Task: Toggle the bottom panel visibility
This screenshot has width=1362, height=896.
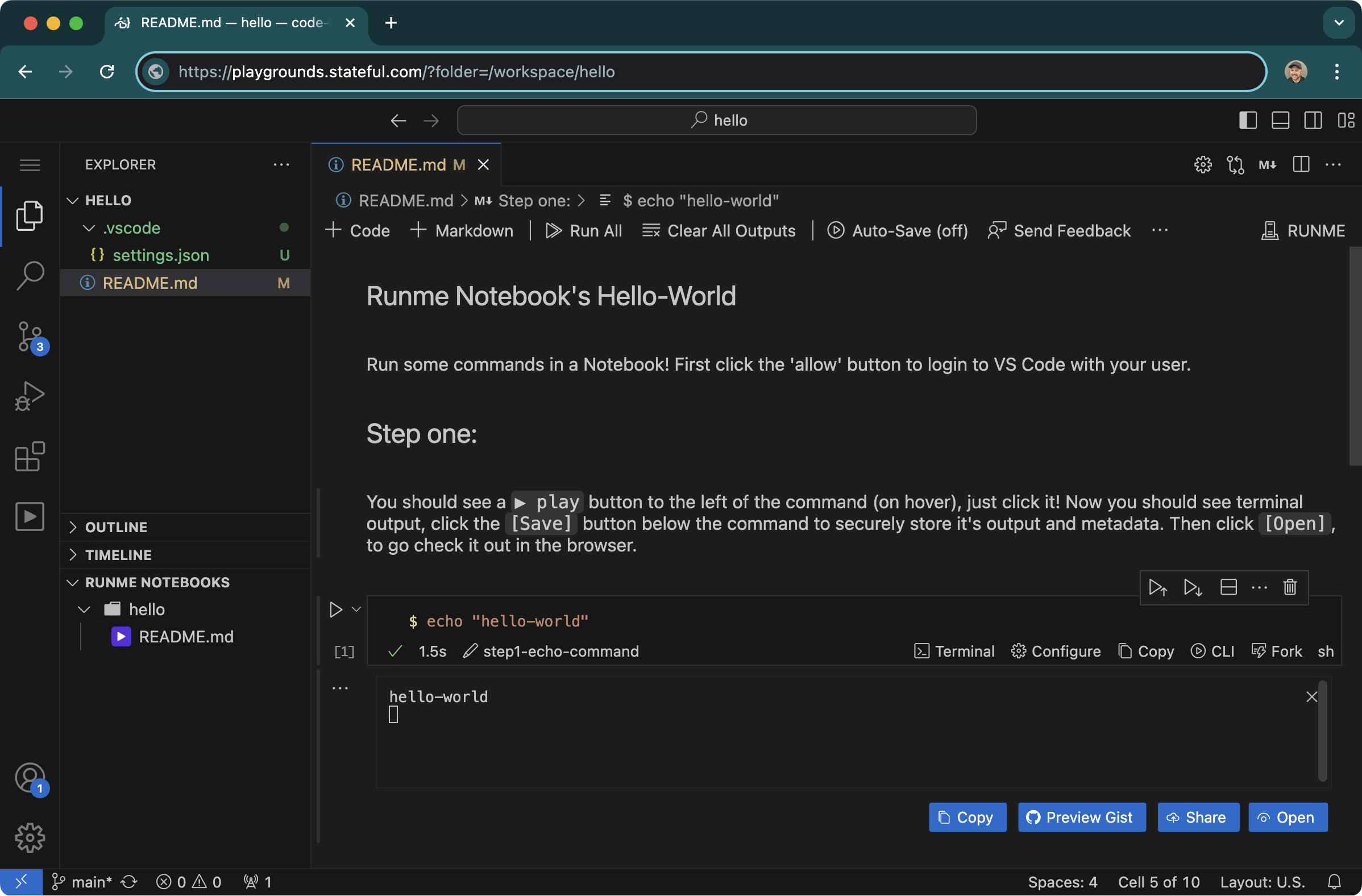Action: (x=1280, y=120)
